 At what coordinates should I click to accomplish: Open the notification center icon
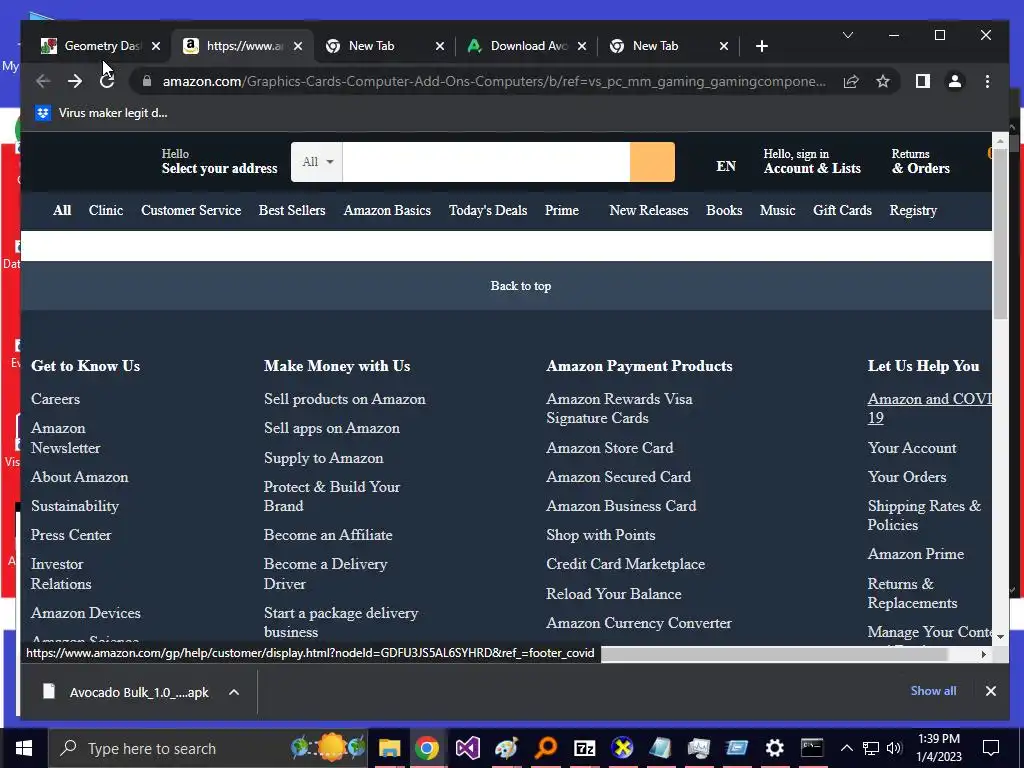pyautogui.click(x=991, y=748)
